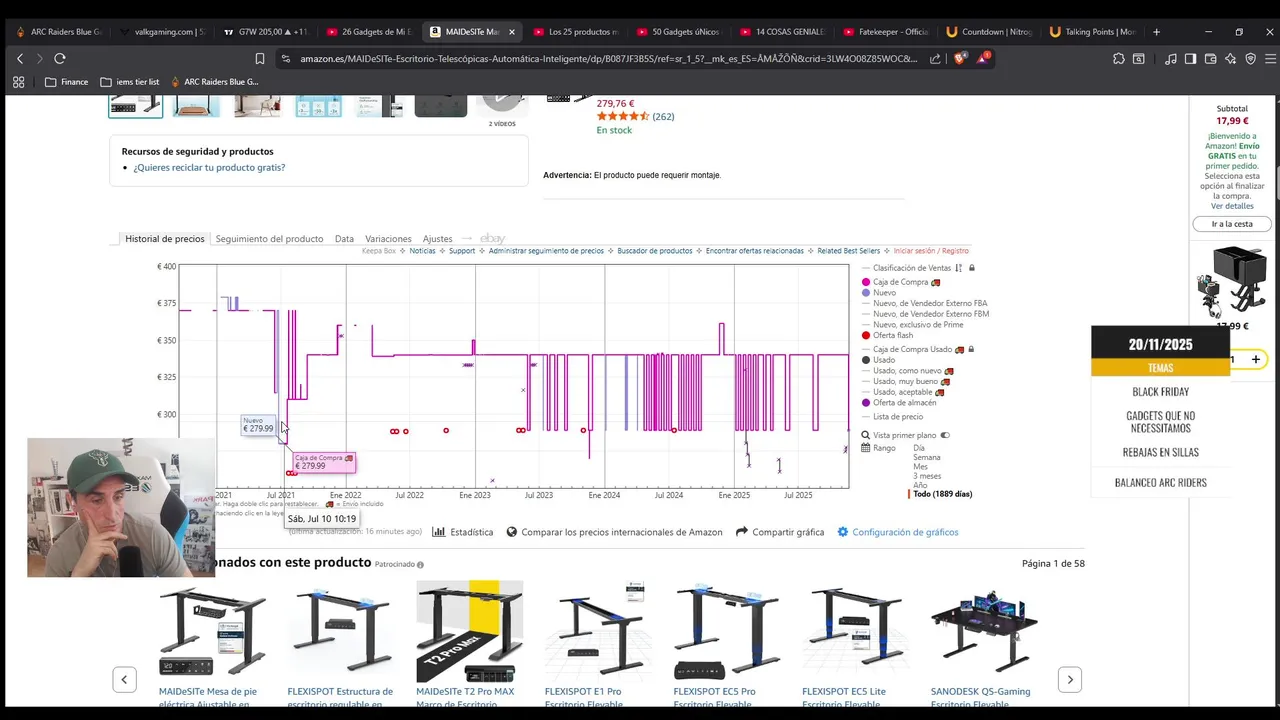Bookmark this page with the bookmark icon
The width and height of the screenshot is (1280, 720).
tap(260, 59)
